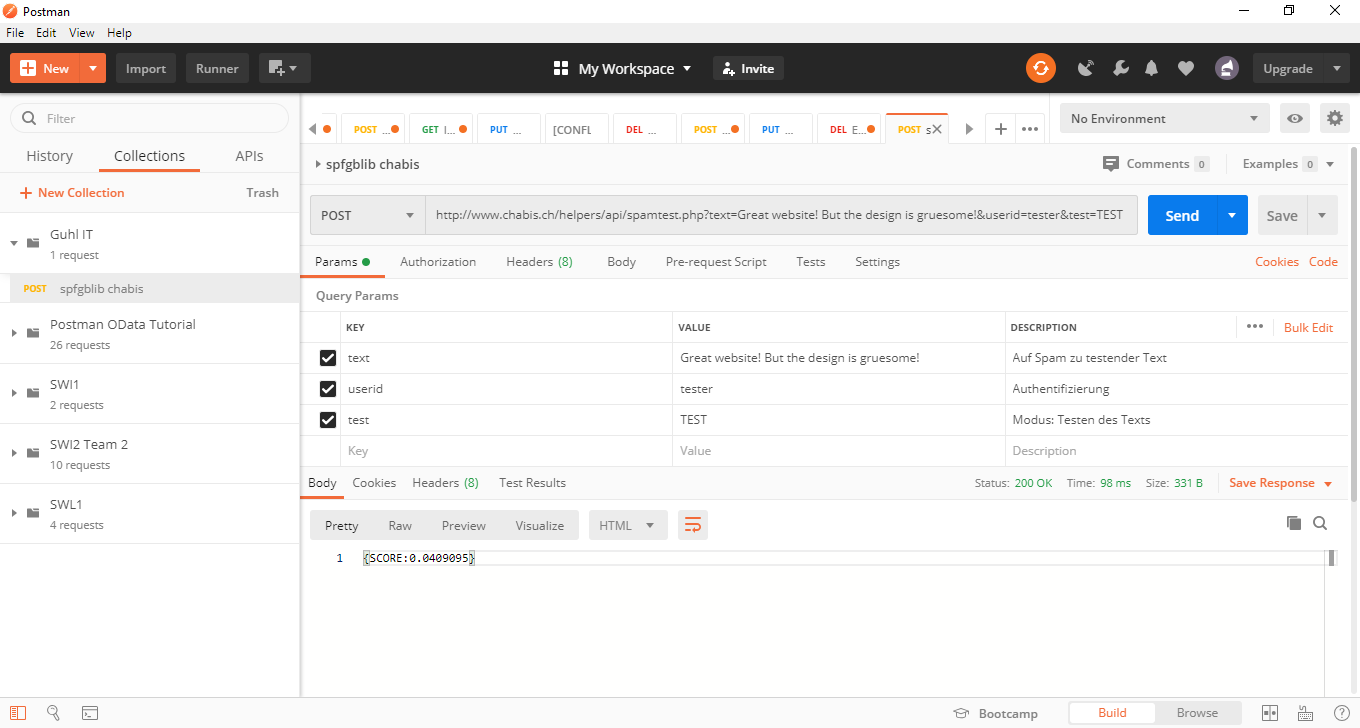Open the File menu
The width and height of the screenshot is (1360, 728).
[x=15, y=33]
